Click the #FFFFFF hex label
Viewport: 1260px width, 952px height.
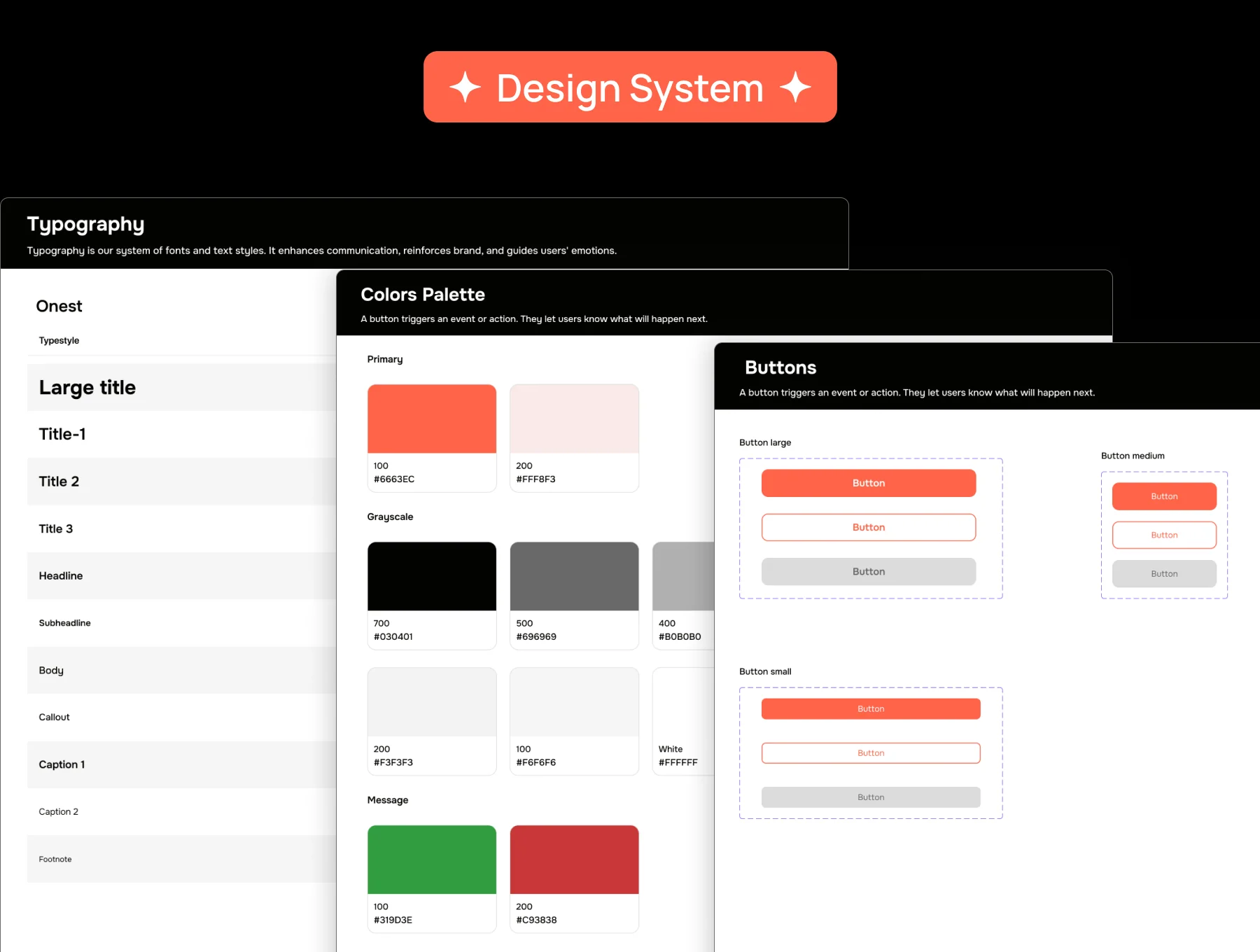(x=678, y=762)
